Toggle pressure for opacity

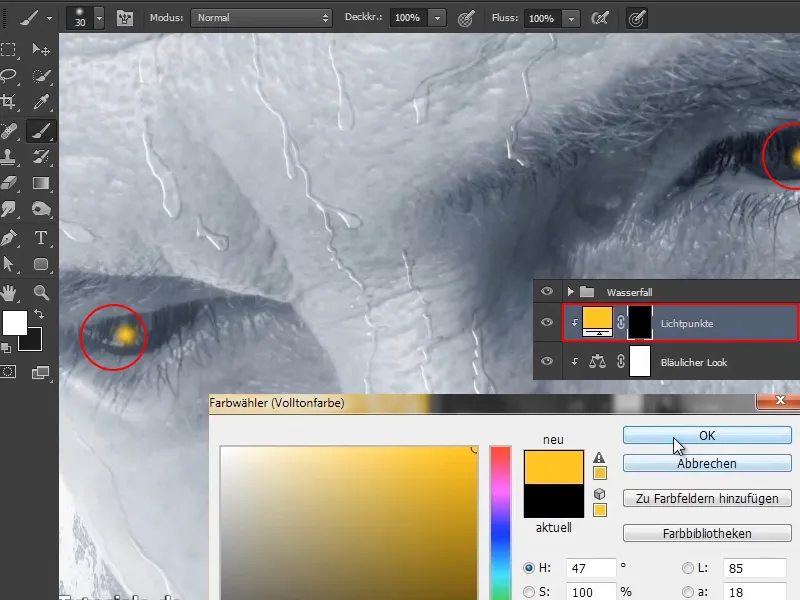(465, 19)
